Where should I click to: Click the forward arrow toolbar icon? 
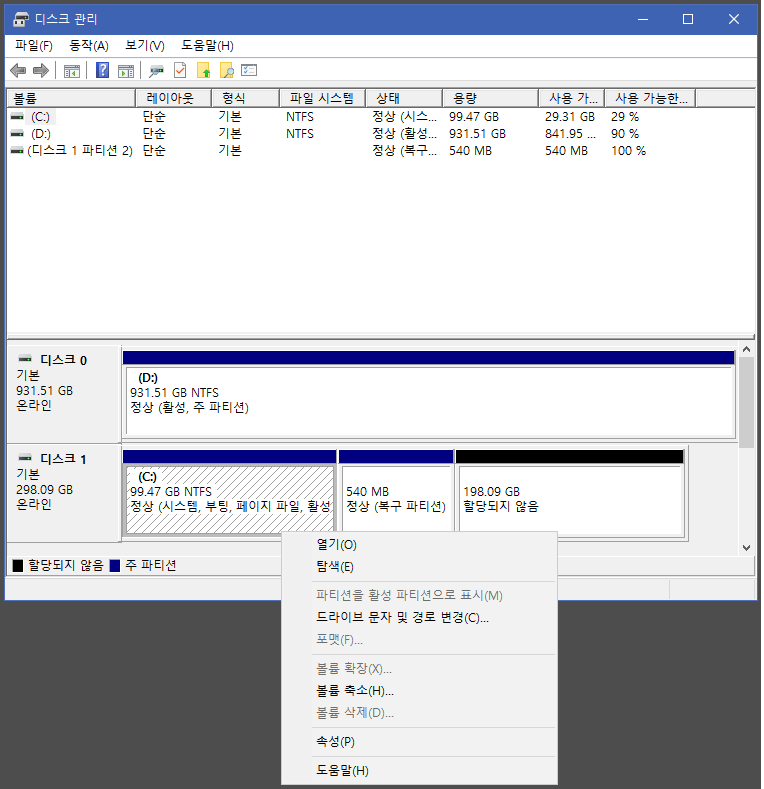(x=41, y=70)
